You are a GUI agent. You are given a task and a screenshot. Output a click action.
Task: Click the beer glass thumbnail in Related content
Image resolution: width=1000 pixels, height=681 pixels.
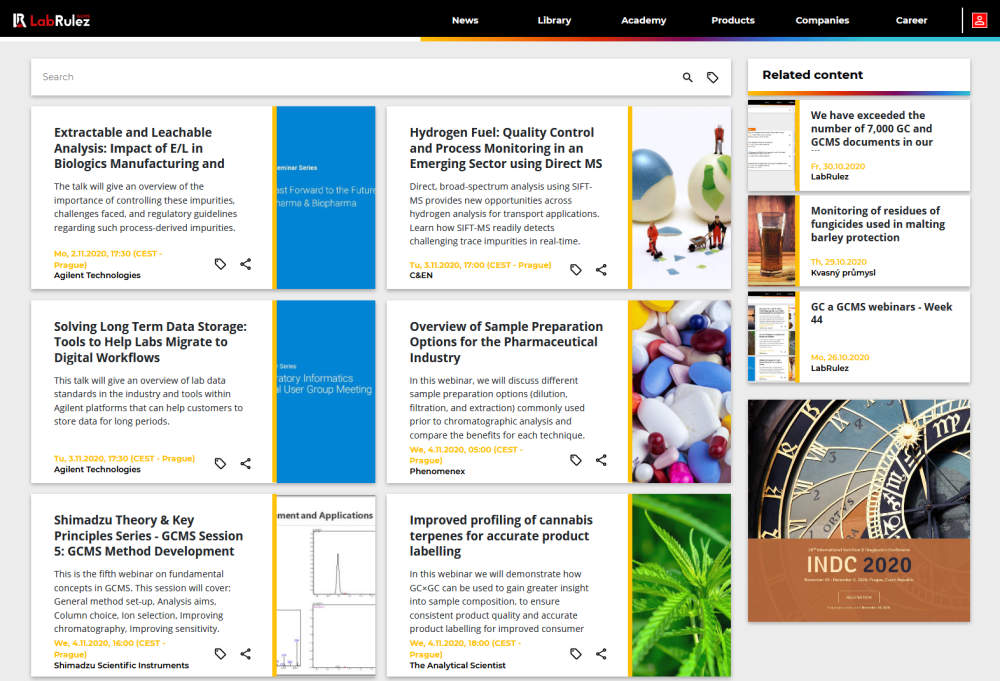pos(772,240)
